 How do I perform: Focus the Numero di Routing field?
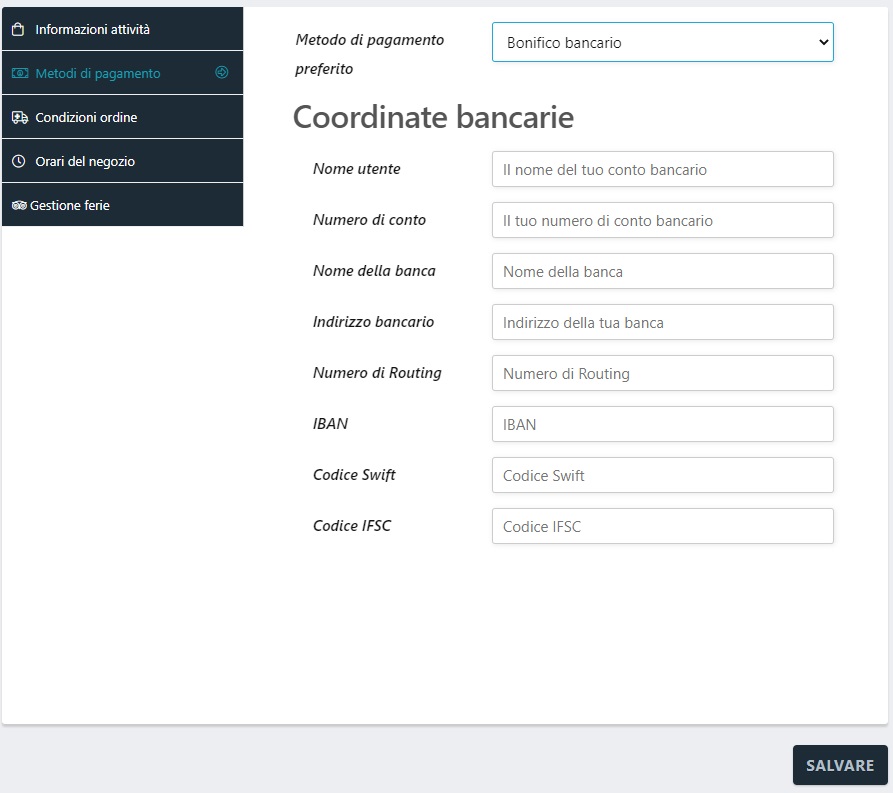pyautogui.click(x=662, y=374)
